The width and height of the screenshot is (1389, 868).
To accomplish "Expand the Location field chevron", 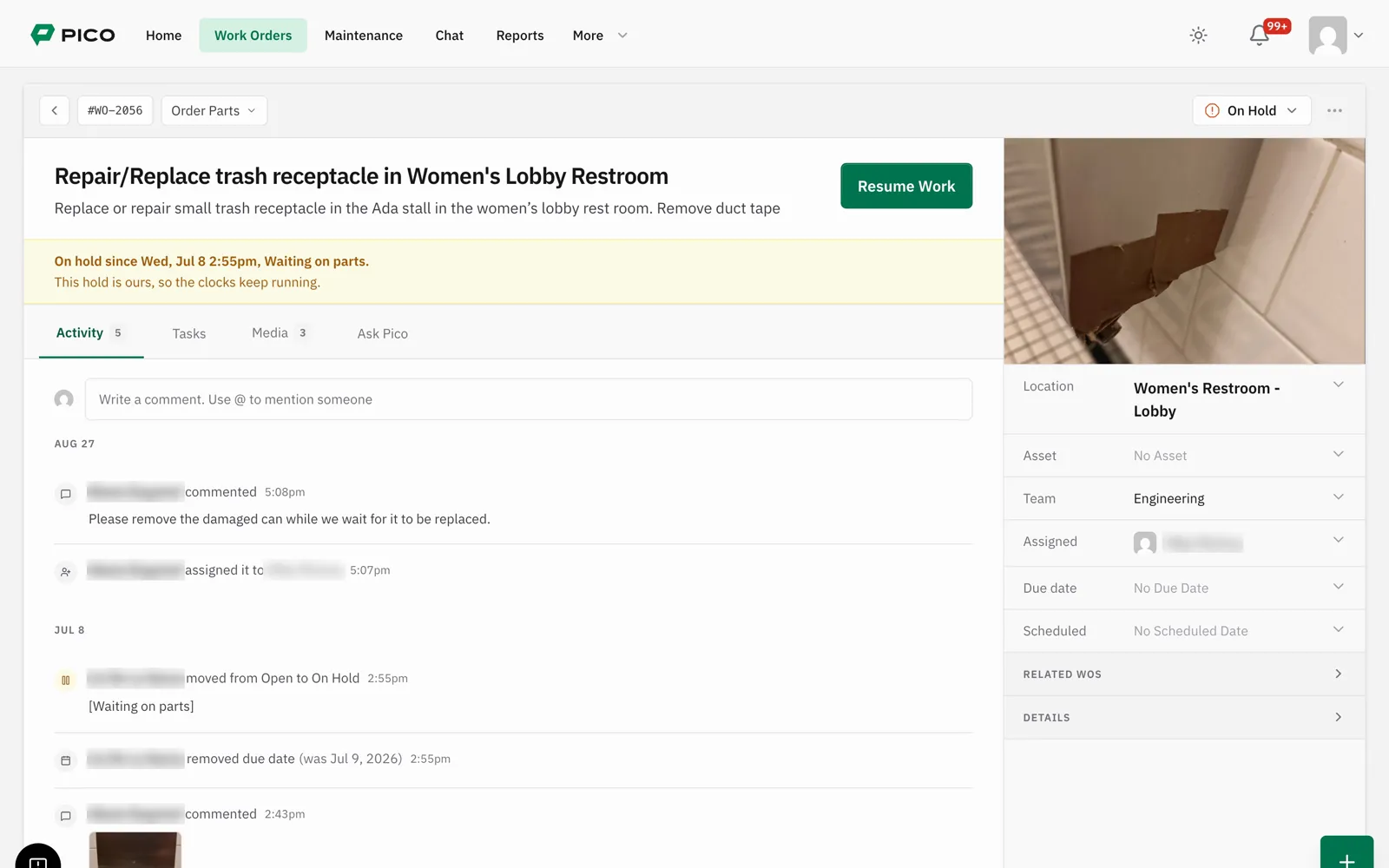I will tap(1338, 385).
